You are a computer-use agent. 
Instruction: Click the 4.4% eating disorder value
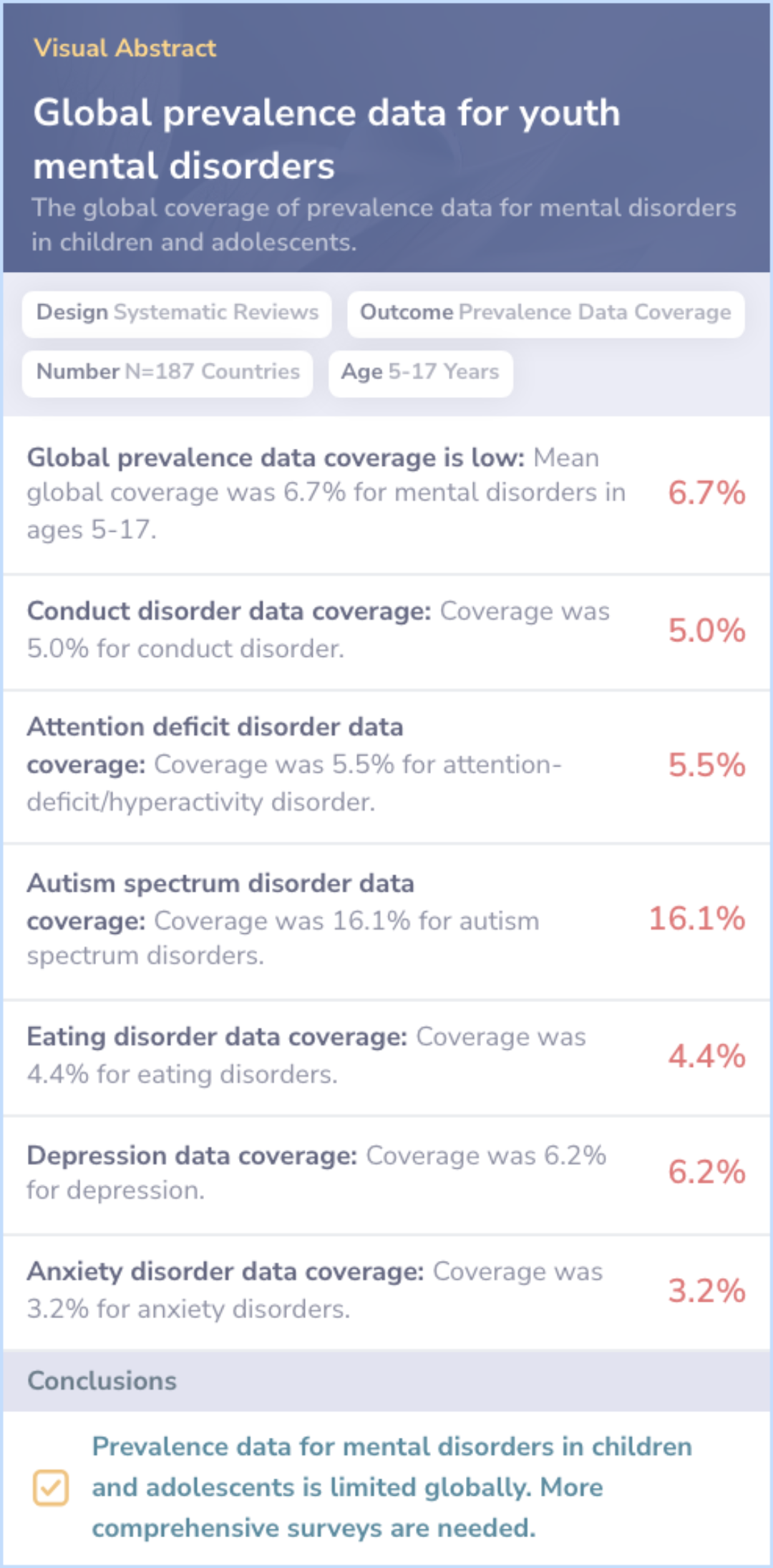pyautogui.click(x=706, y=1056)
